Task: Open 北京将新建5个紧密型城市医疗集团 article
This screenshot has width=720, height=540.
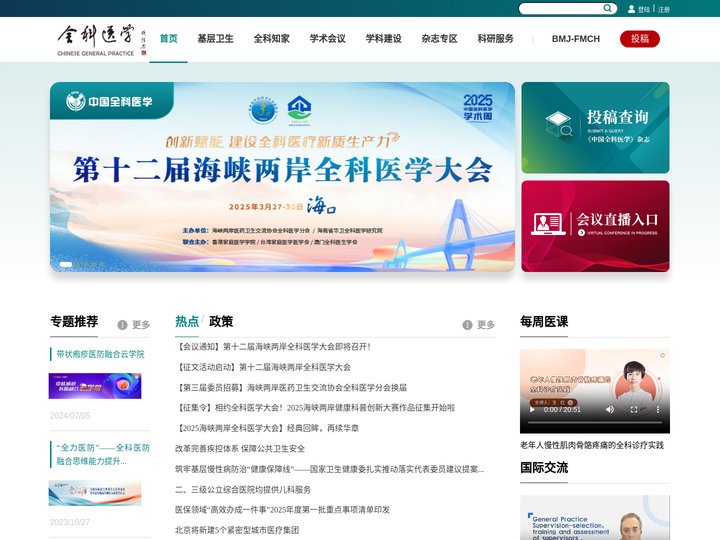Action: point(237,530)
